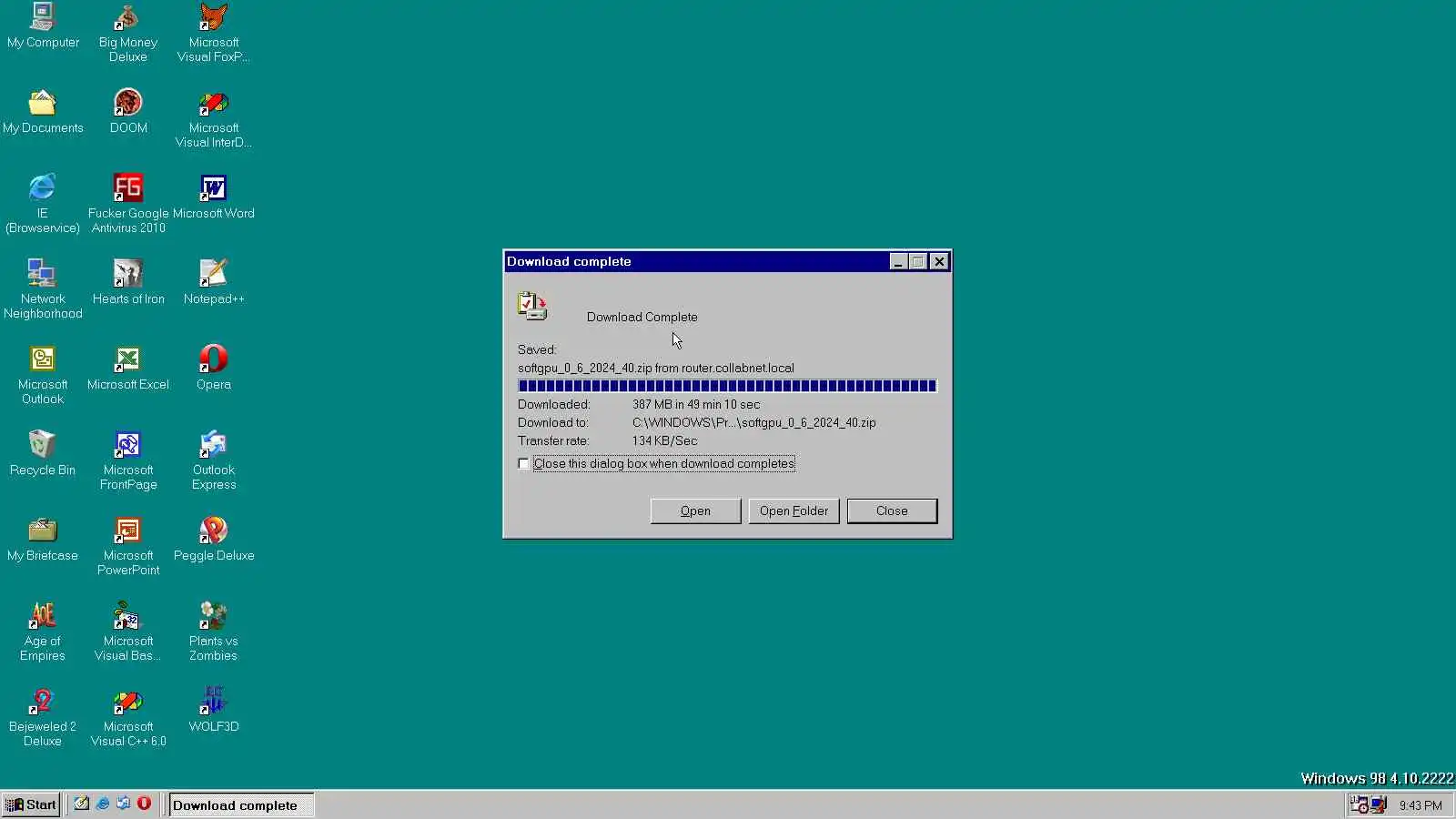The image size is (1456, 819).
Task: Minimize the Download complete dialog
Action: tap(898, 262)
